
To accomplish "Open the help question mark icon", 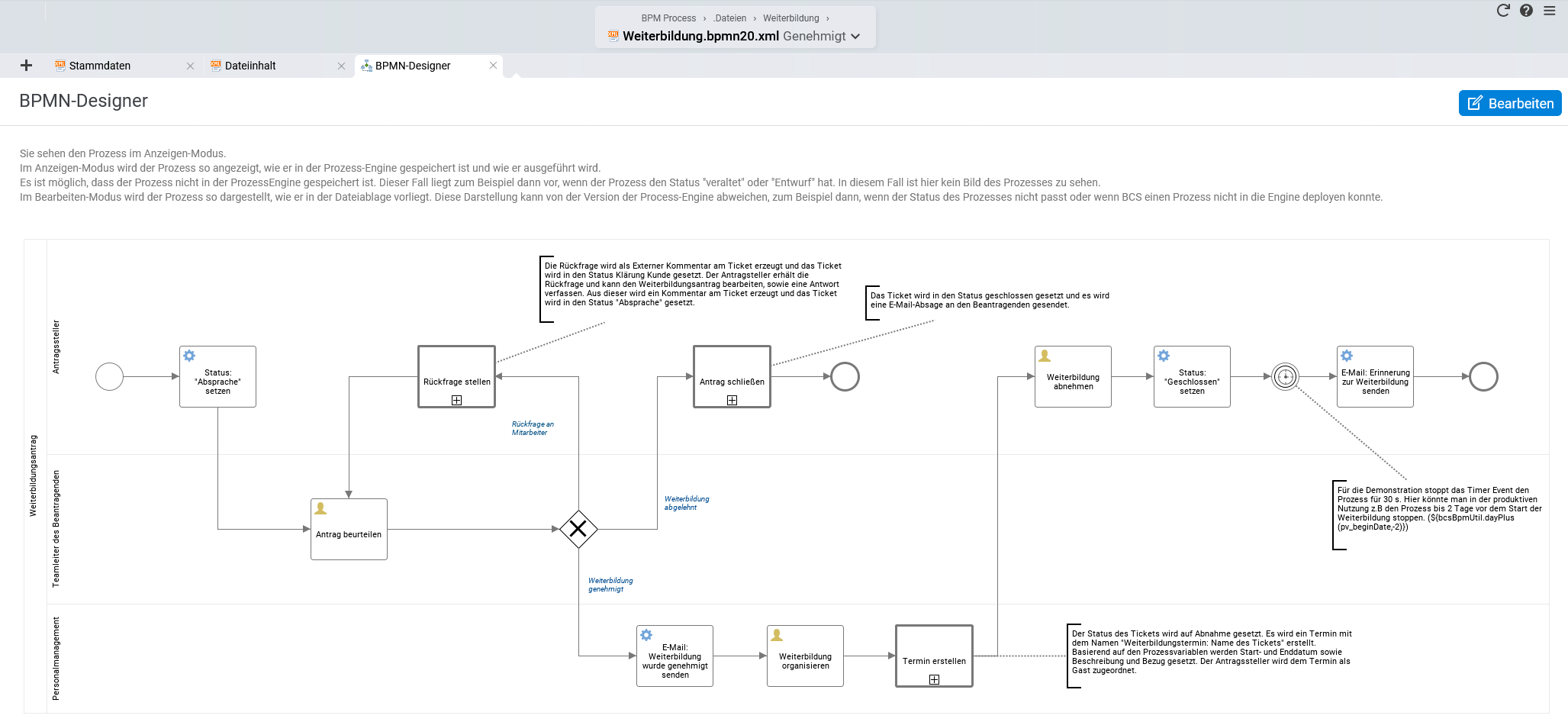I will point(1526,11).
